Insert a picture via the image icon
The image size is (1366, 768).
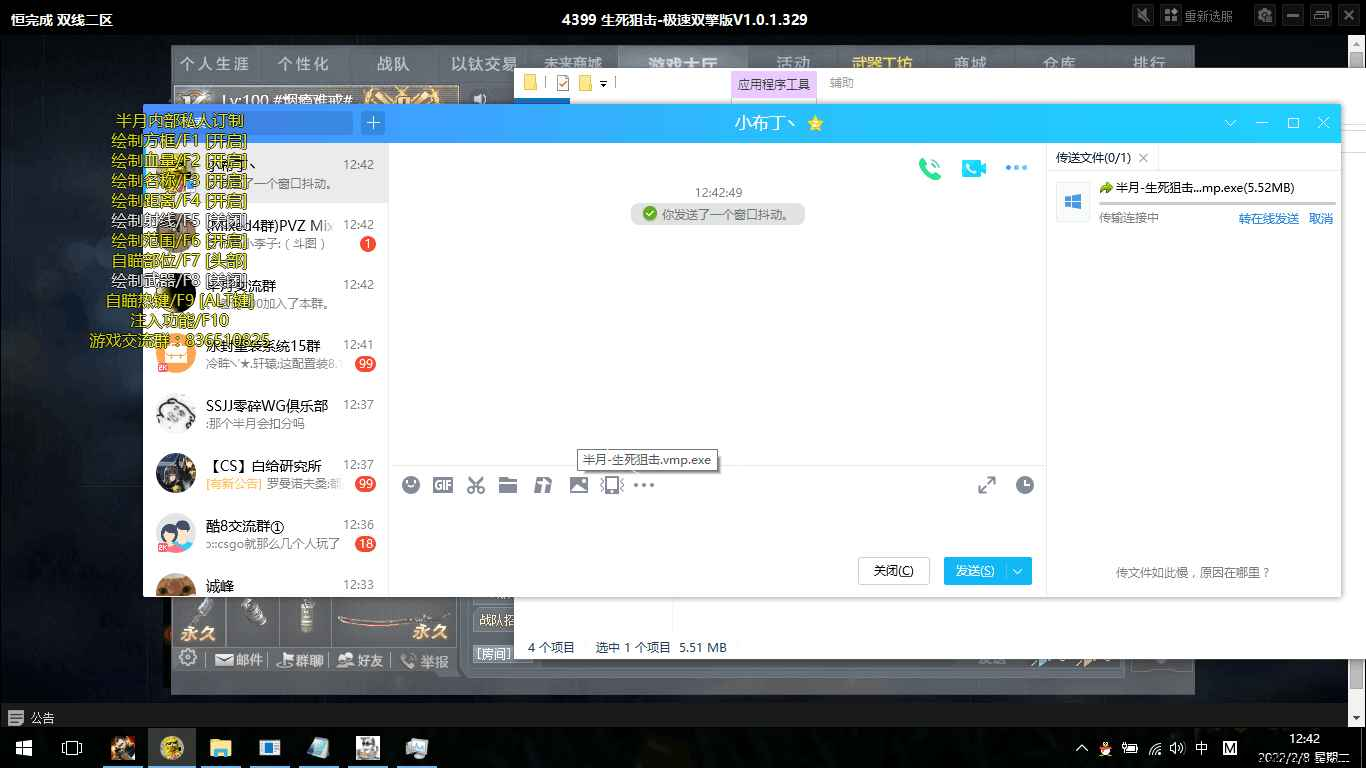click(578, 485)
